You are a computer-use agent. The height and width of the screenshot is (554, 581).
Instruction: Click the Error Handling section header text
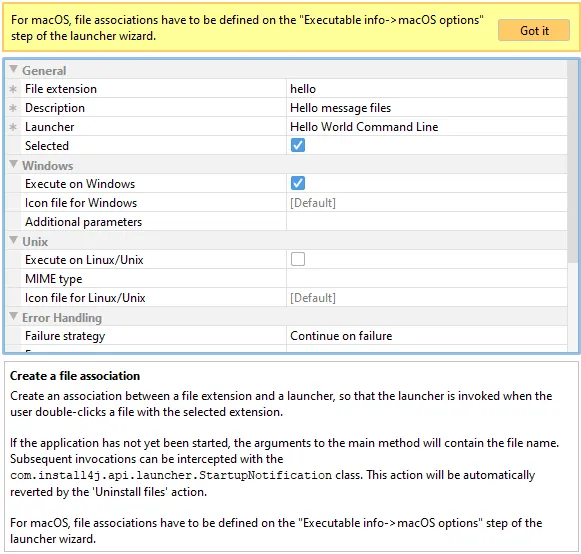tap(62, 318)
